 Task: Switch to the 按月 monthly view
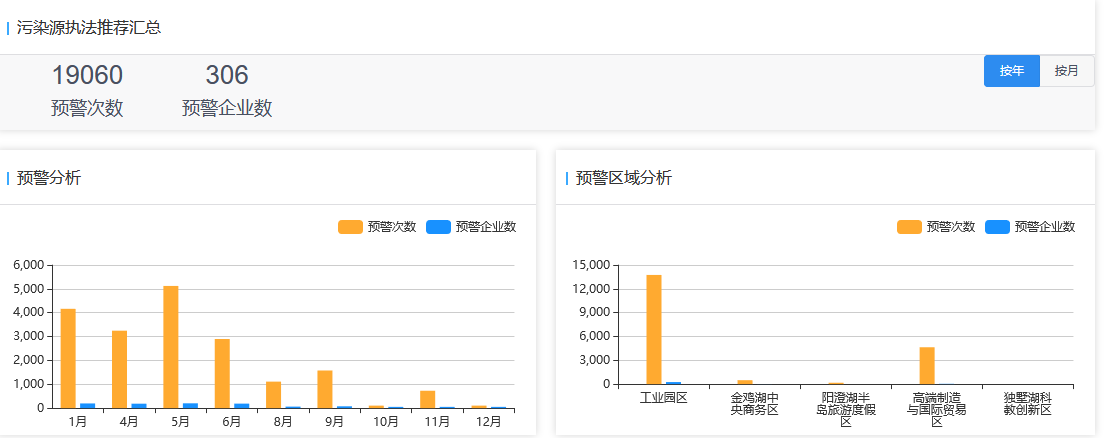tap(1067, 71)
